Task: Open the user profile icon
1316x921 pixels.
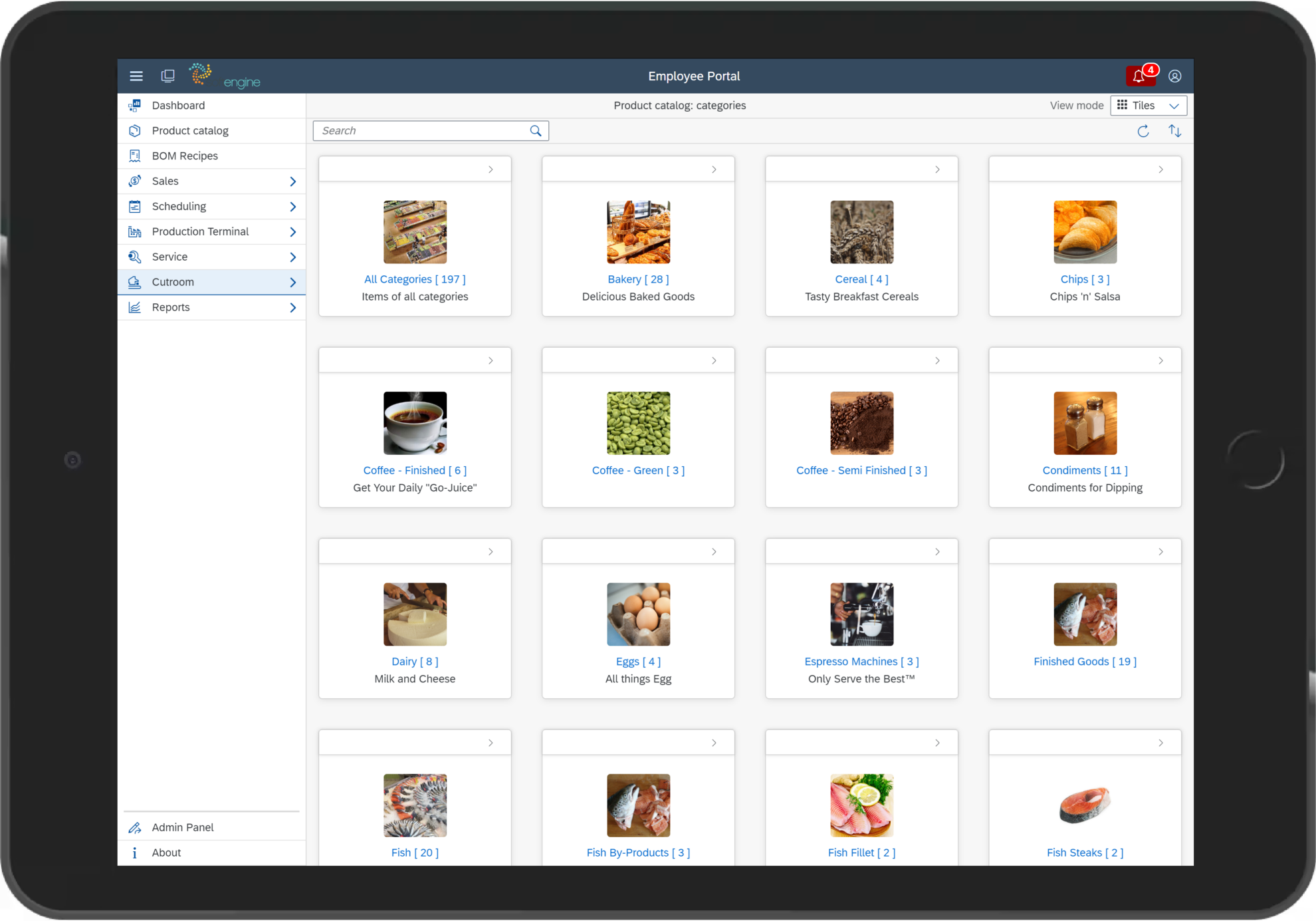Action: 1175,76
